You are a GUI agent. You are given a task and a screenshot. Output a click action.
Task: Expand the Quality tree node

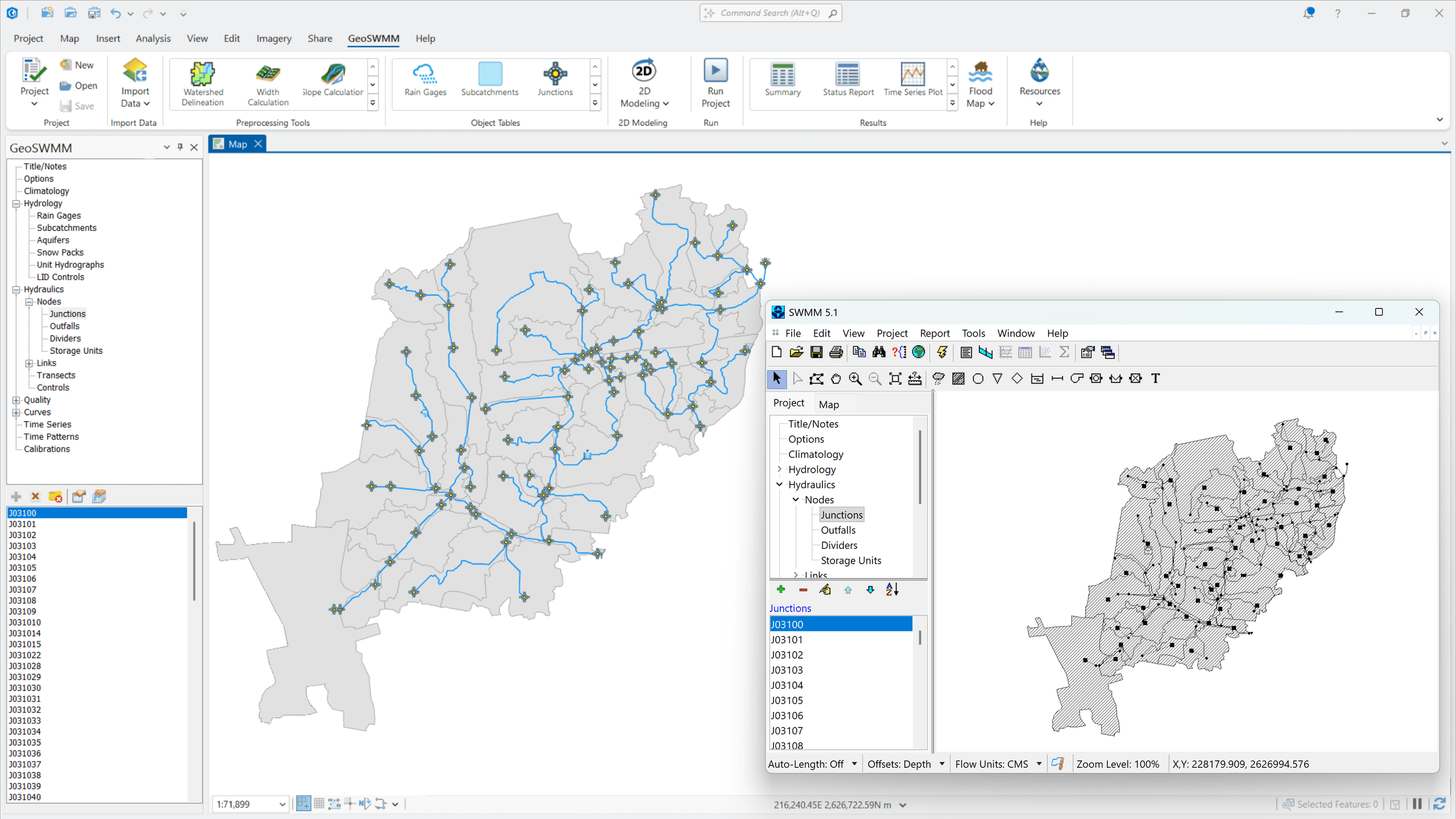tap(16, 400)
